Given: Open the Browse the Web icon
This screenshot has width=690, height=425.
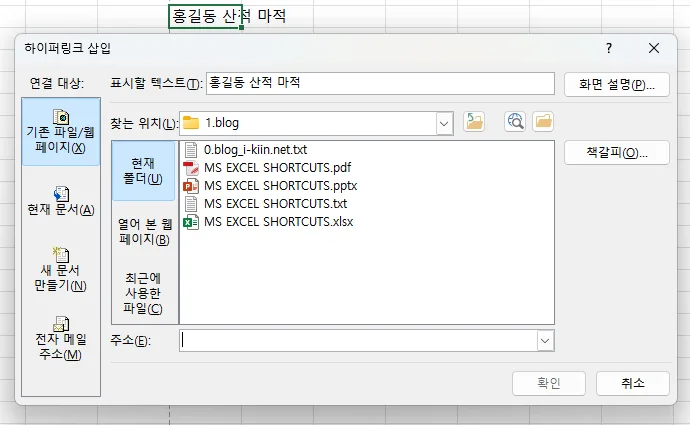Looking at the screenshot, I should [515, 121].
